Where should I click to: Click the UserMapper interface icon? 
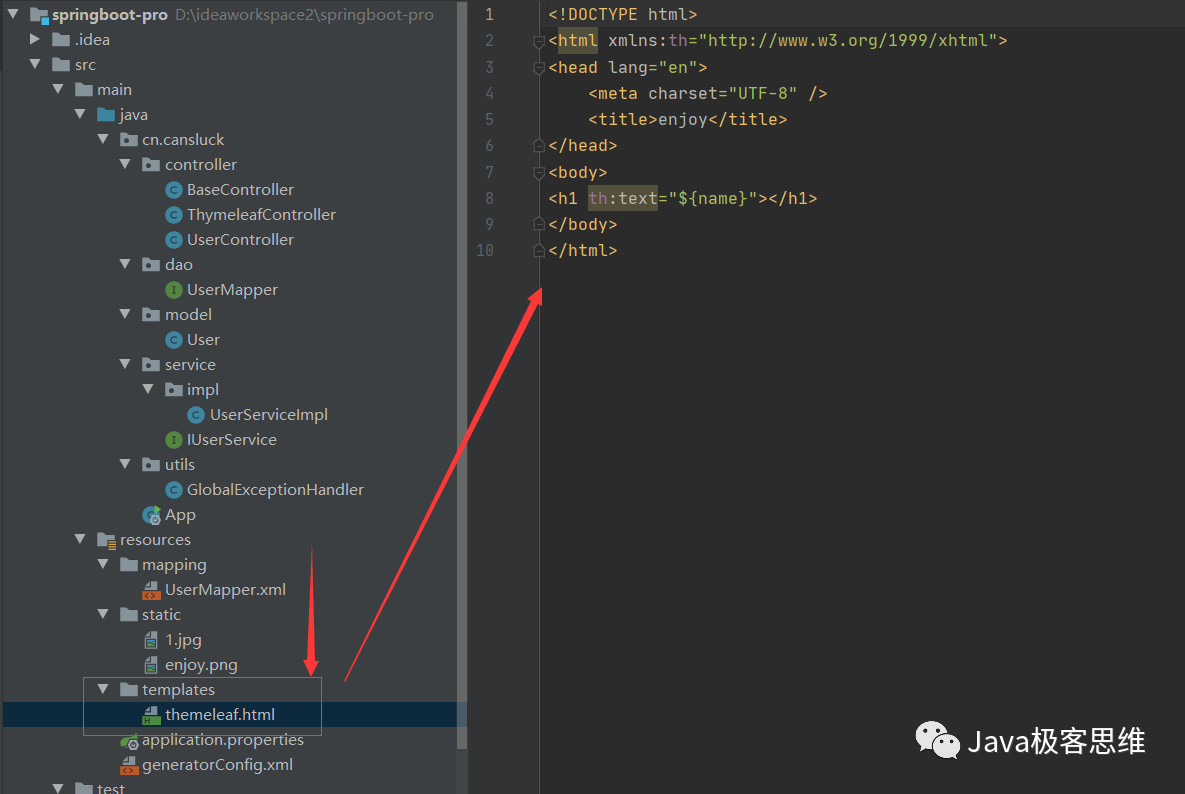pyautogui.click(x=174, y=289)
